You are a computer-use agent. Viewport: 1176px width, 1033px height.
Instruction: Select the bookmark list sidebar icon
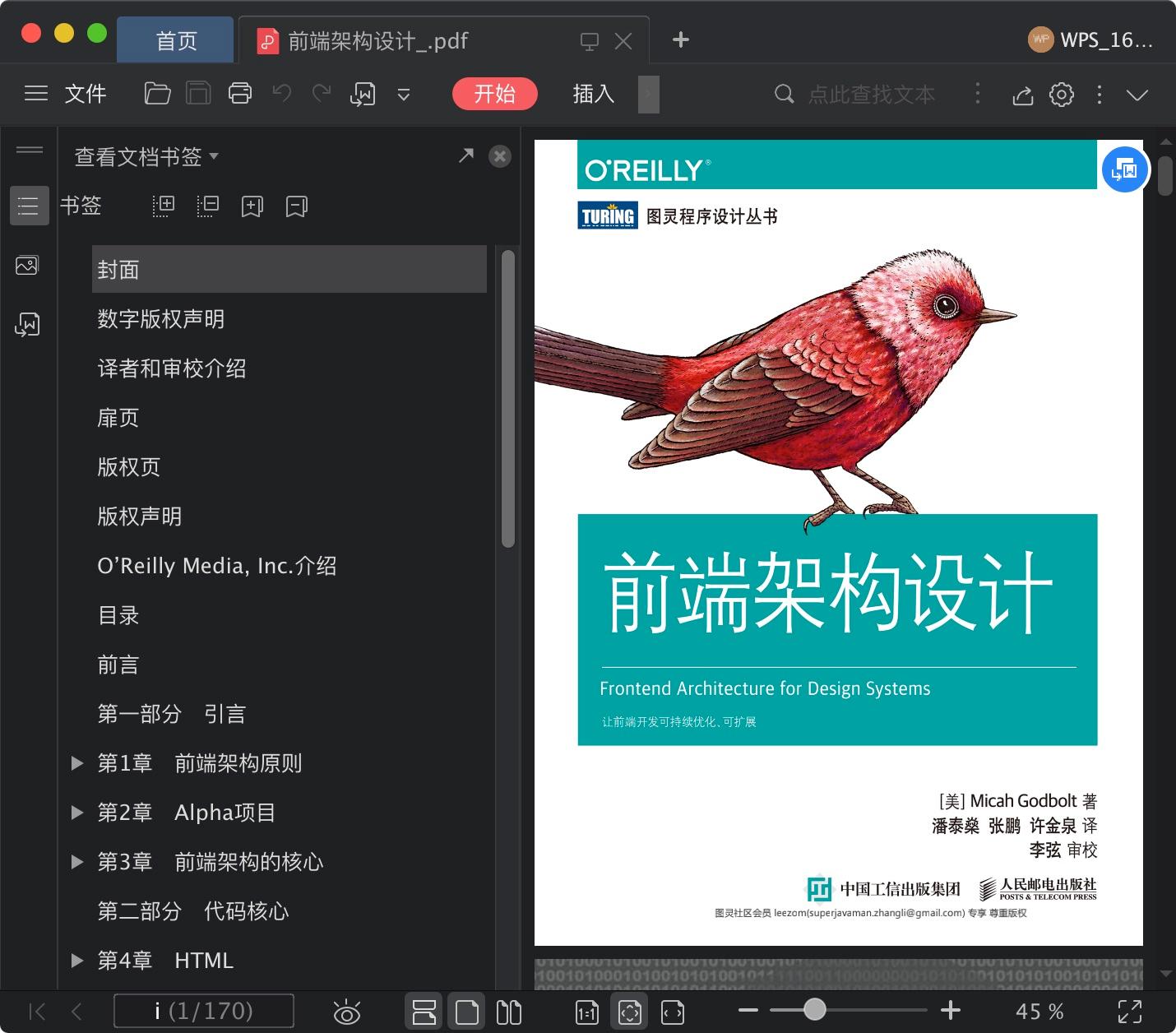(29, 206)
